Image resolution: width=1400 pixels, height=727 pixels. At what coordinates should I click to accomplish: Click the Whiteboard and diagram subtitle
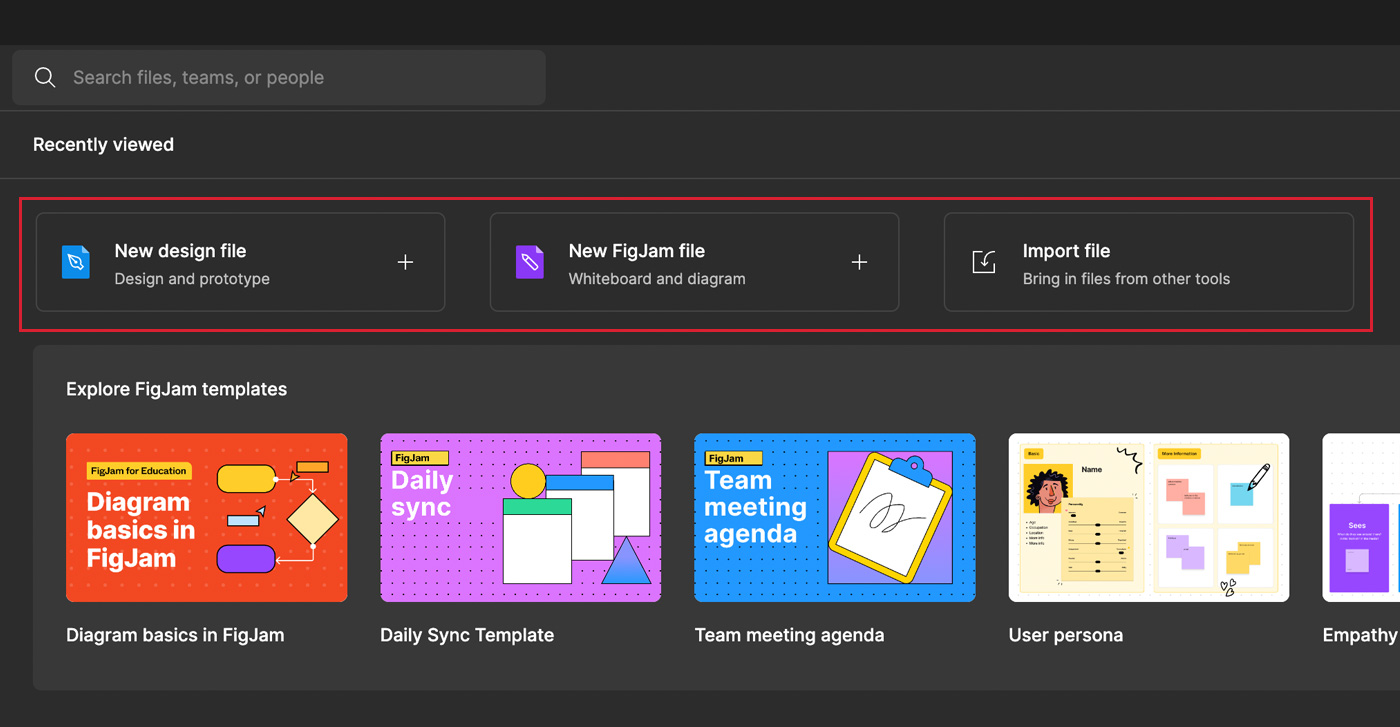pyautogui.click(x=657, y=279)
